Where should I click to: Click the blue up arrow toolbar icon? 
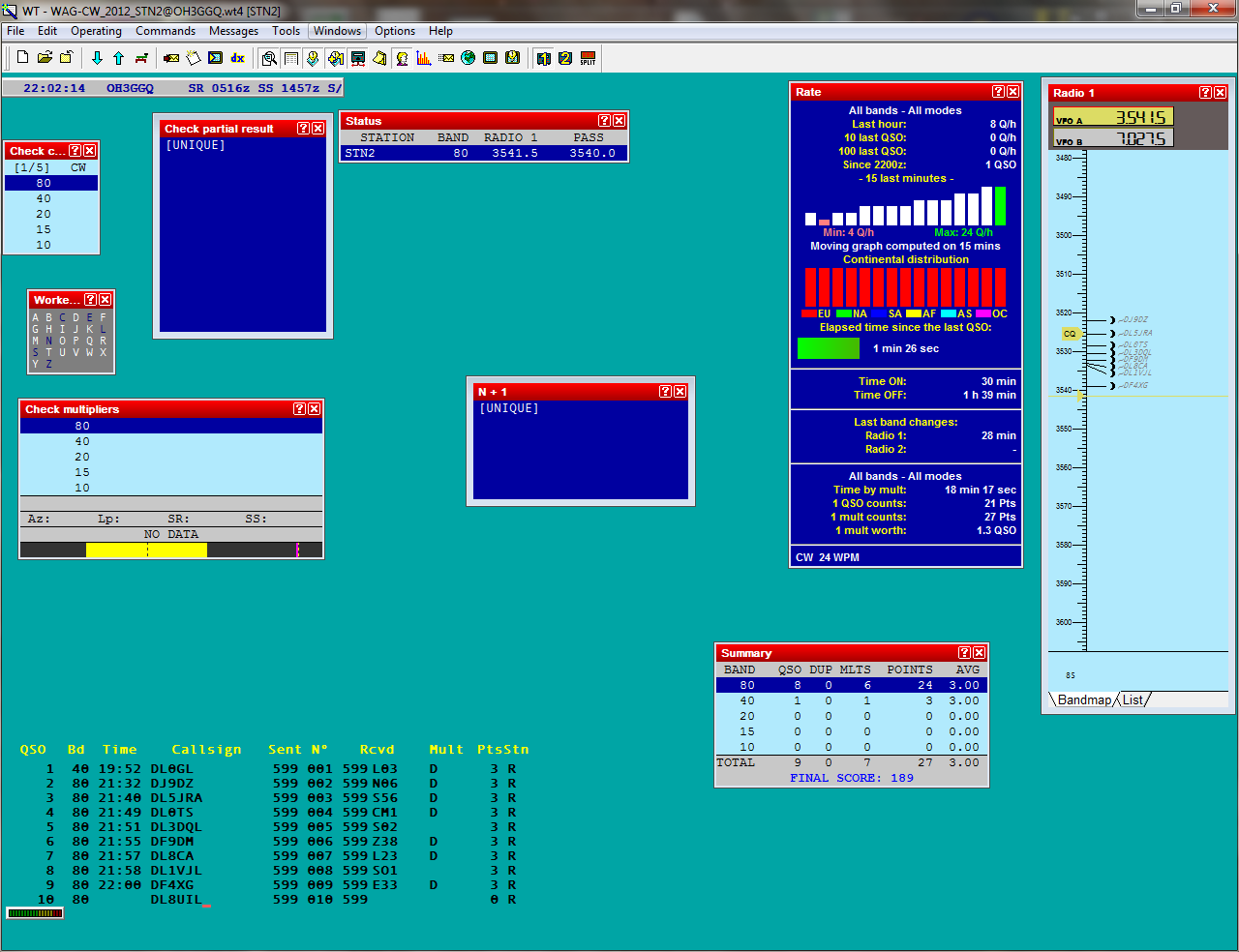pyautogui.click(x=118, y=58)
